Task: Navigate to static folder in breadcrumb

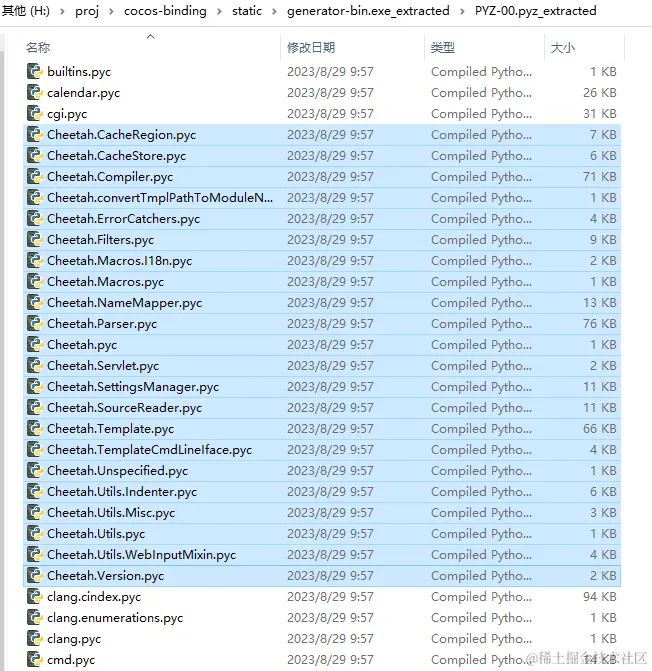Action: point(247,11)
